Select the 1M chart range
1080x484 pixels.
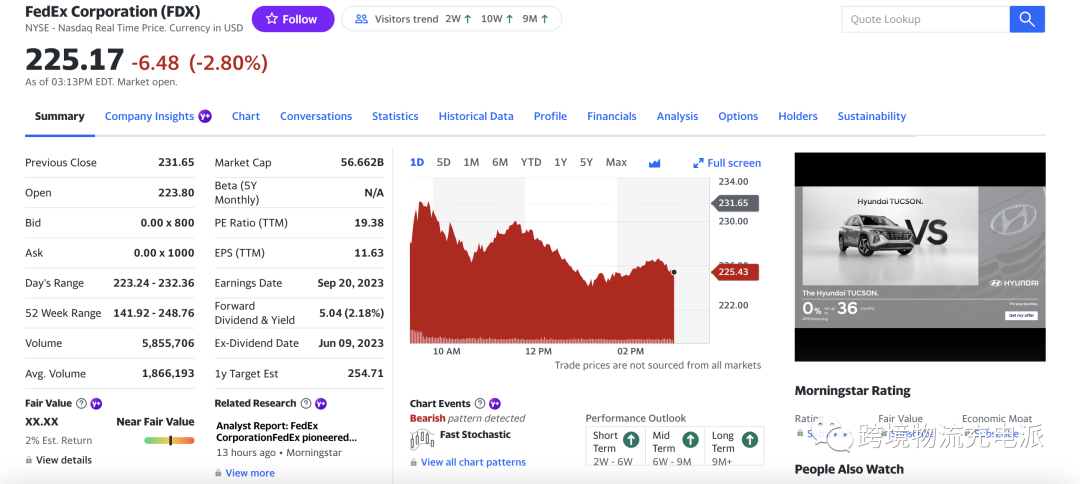(x=471, y=162)
